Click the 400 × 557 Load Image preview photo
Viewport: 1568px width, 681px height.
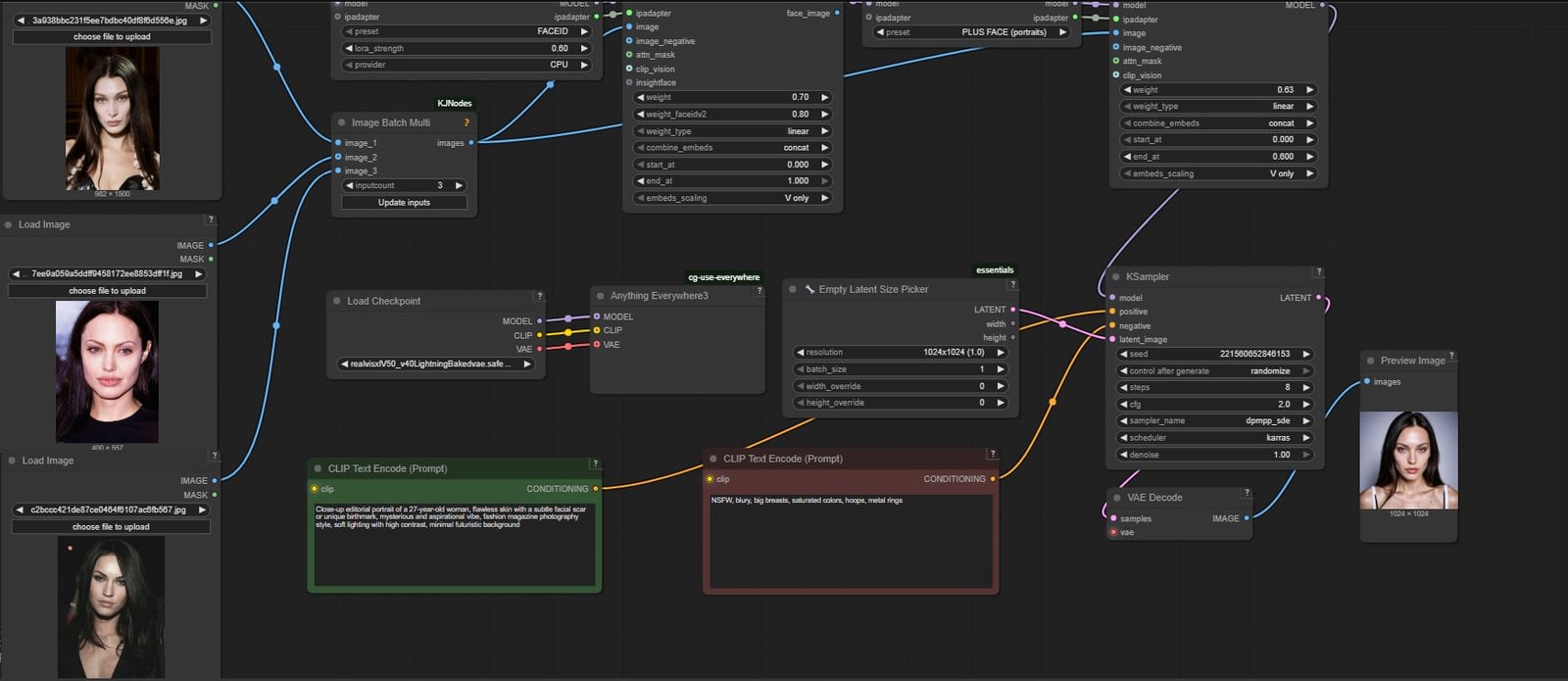107,371
